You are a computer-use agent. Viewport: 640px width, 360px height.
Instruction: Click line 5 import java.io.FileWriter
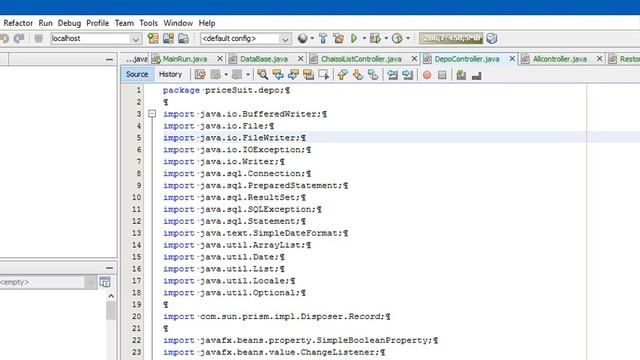pyautogui.click(x=234, y=138)
